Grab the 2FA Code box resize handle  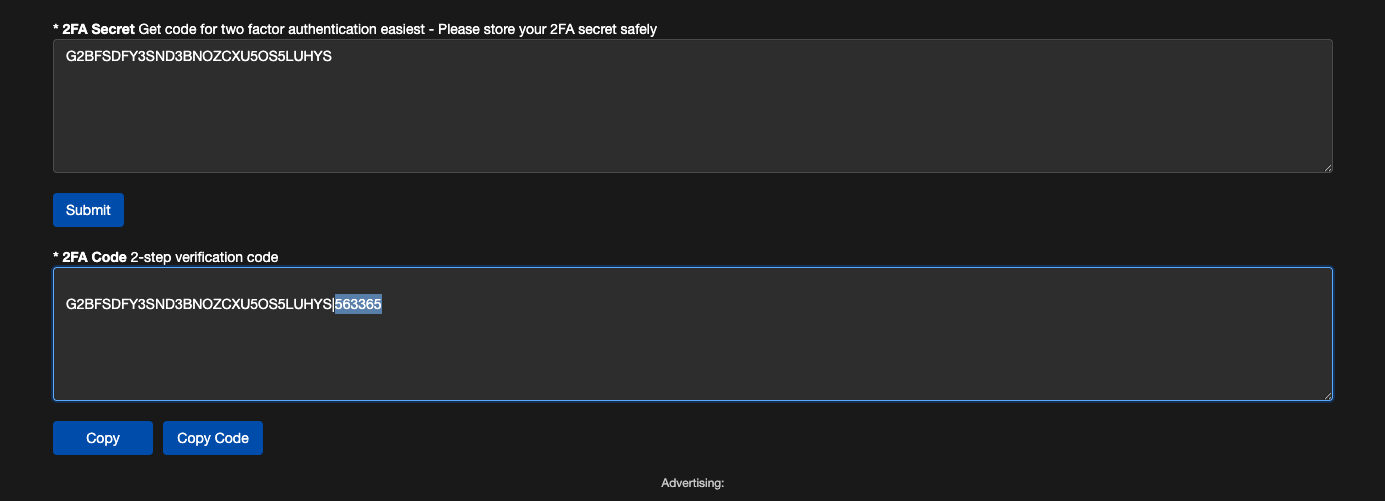[1327, 395]
